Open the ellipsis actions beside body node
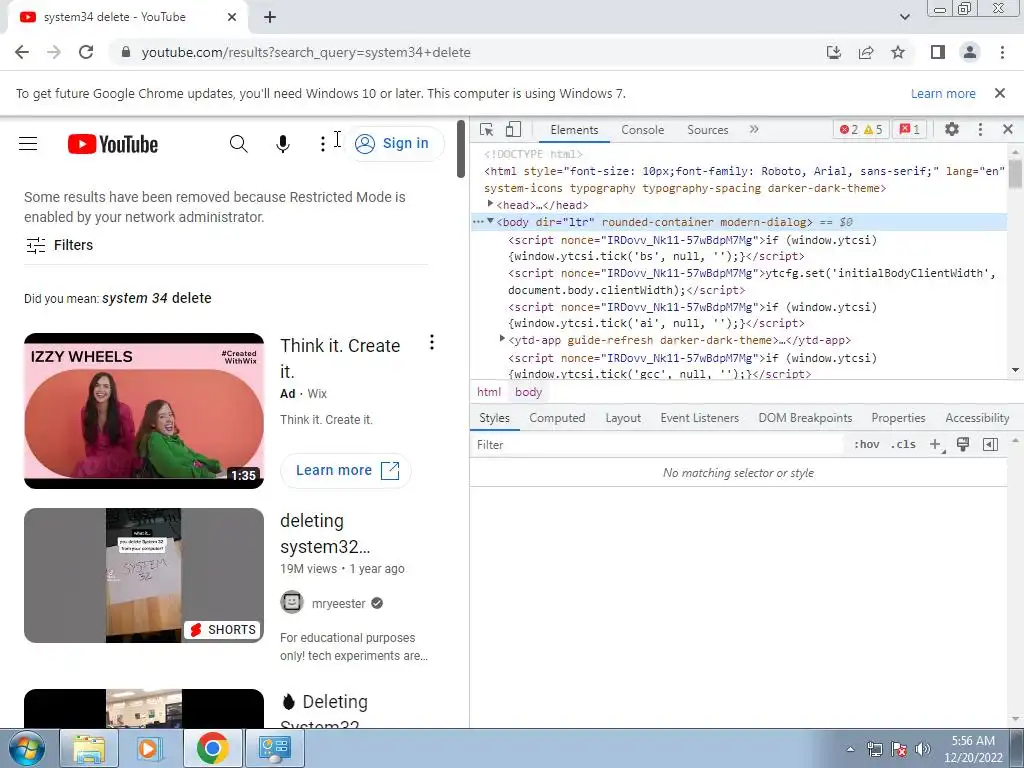Viewport: 1024px width, 768px height. [x=478, y=222]
